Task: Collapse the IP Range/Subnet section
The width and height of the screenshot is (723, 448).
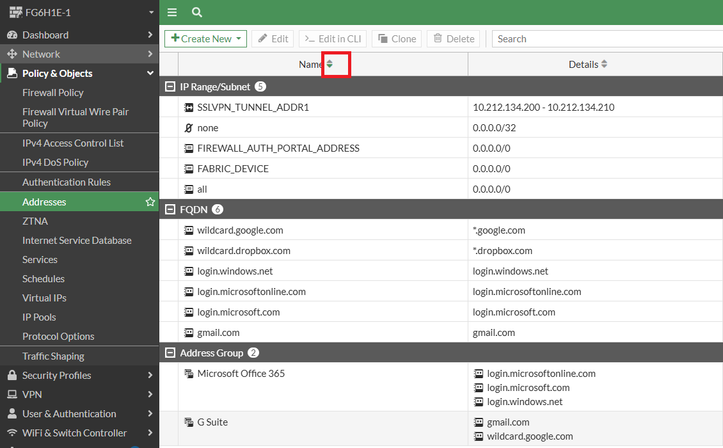Action: [x=170, y=87]
